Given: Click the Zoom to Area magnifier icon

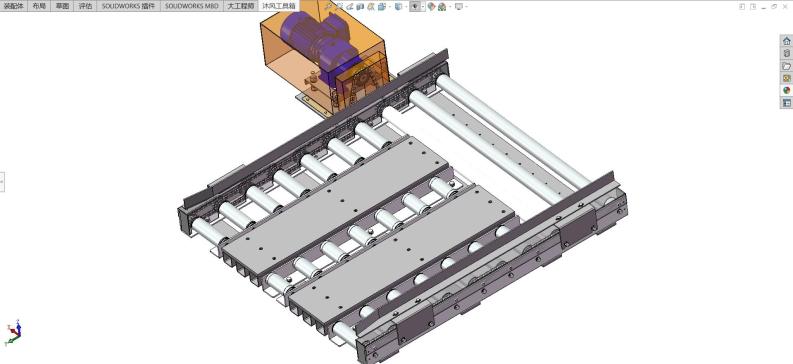Looking at the screenshot, I should [339, 7].
